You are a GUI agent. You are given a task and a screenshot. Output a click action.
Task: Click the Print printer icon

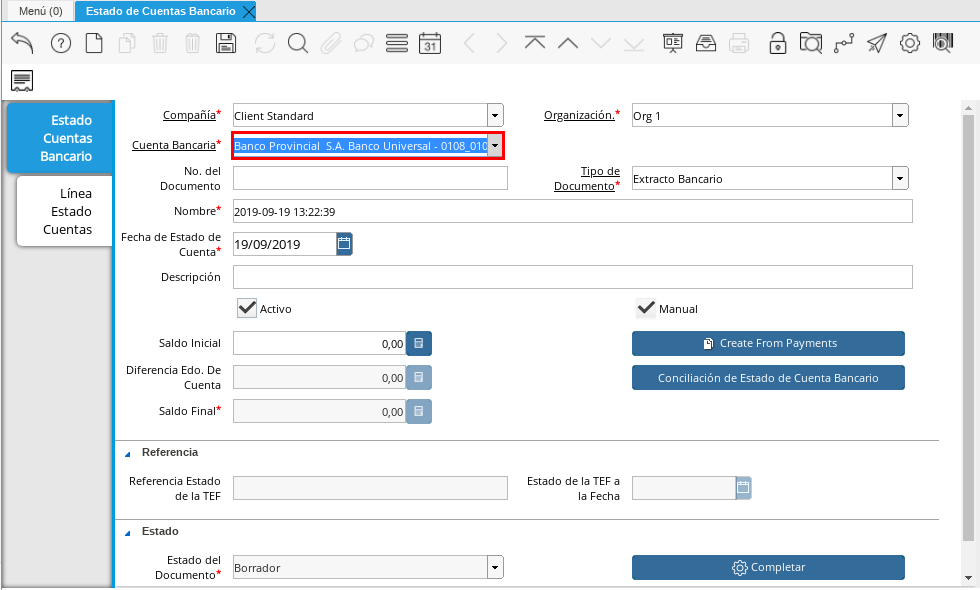click(739, 43)
